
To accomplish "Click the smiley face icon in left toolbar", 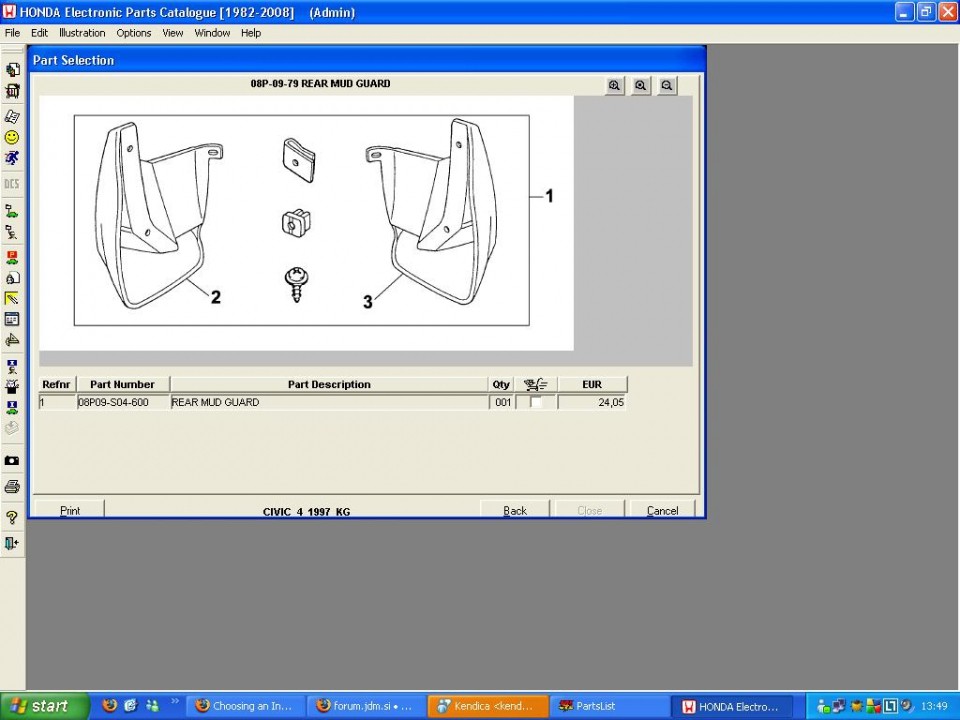I will 12,137.
